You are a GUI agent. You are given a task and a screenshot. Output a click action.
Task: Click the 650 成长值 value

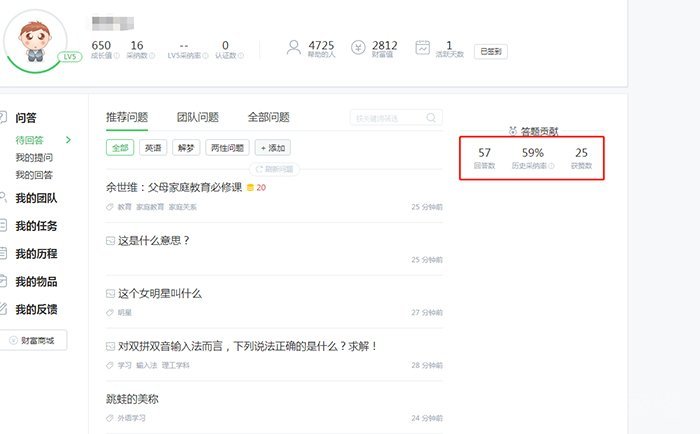click(101, 46)
